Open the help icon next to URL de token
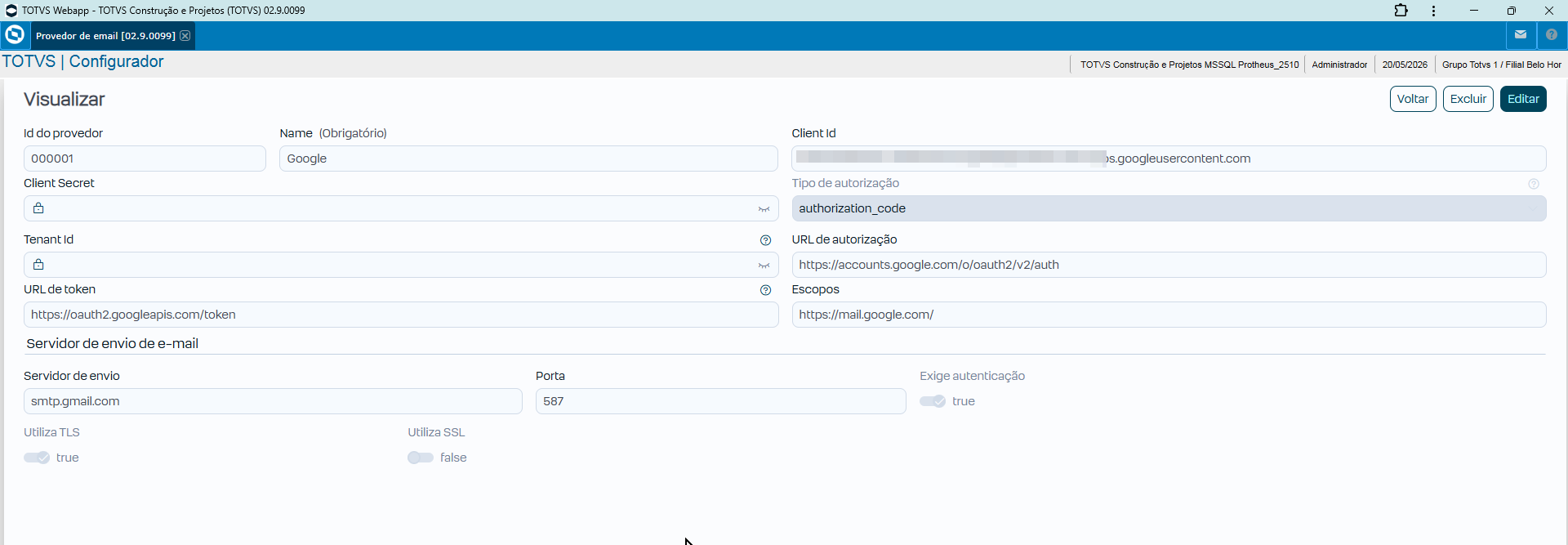This screenshot has width=1568, height=545. (x=765, y=290)
